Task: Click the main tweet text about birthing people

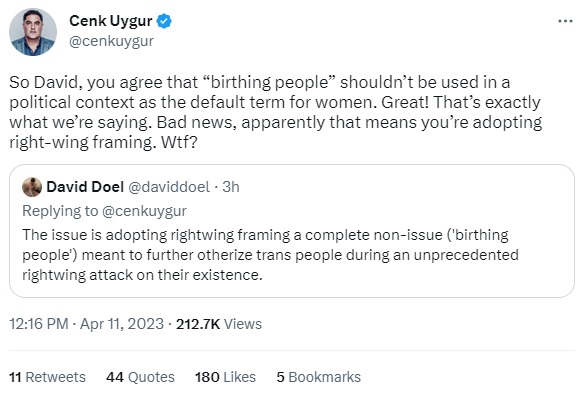Action: pyautogui.click(x=276, y=112)
